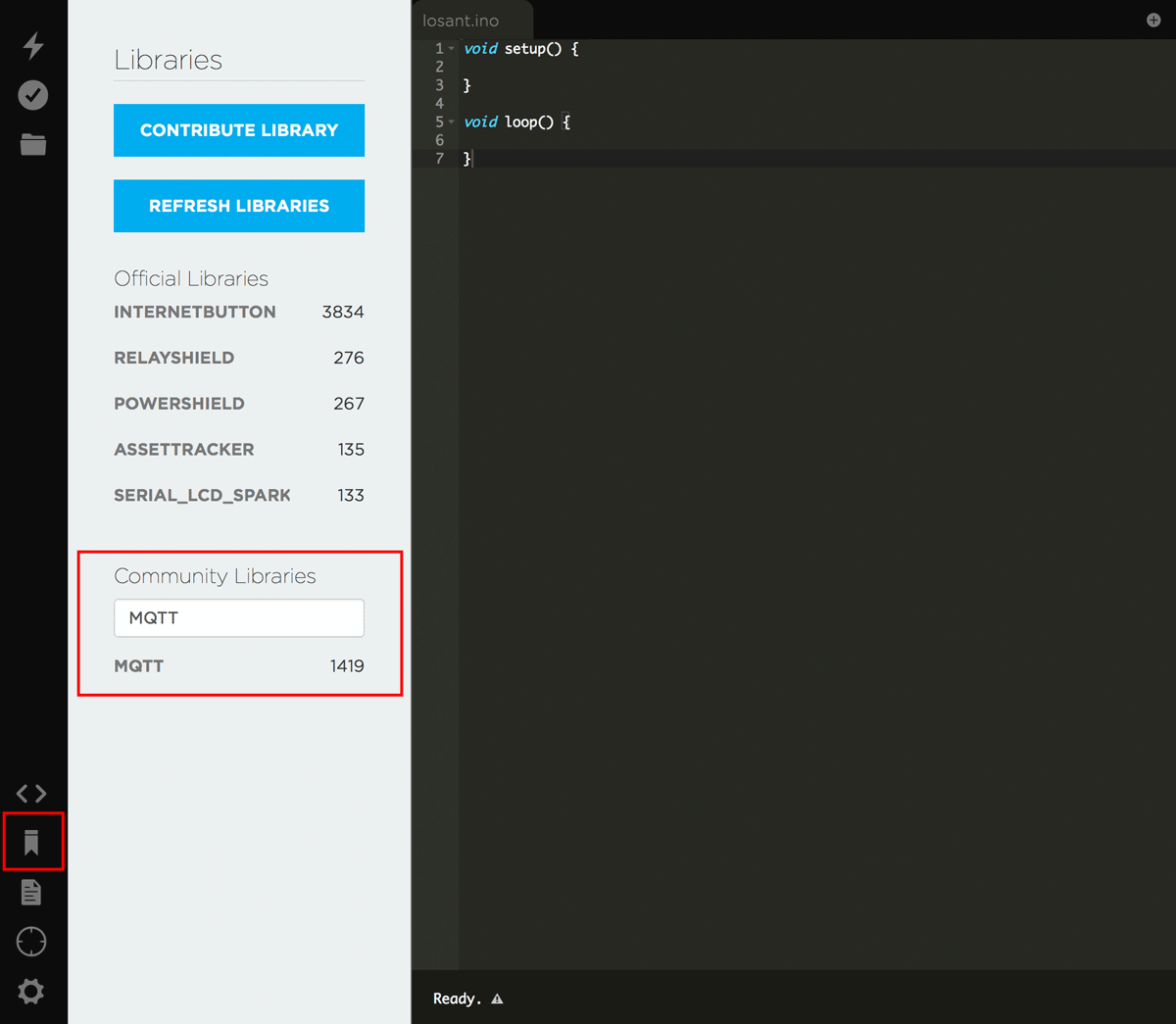Screen dimensions: 1176x1024
Task: Click the Contribute Library button
Action: (239, 130)
